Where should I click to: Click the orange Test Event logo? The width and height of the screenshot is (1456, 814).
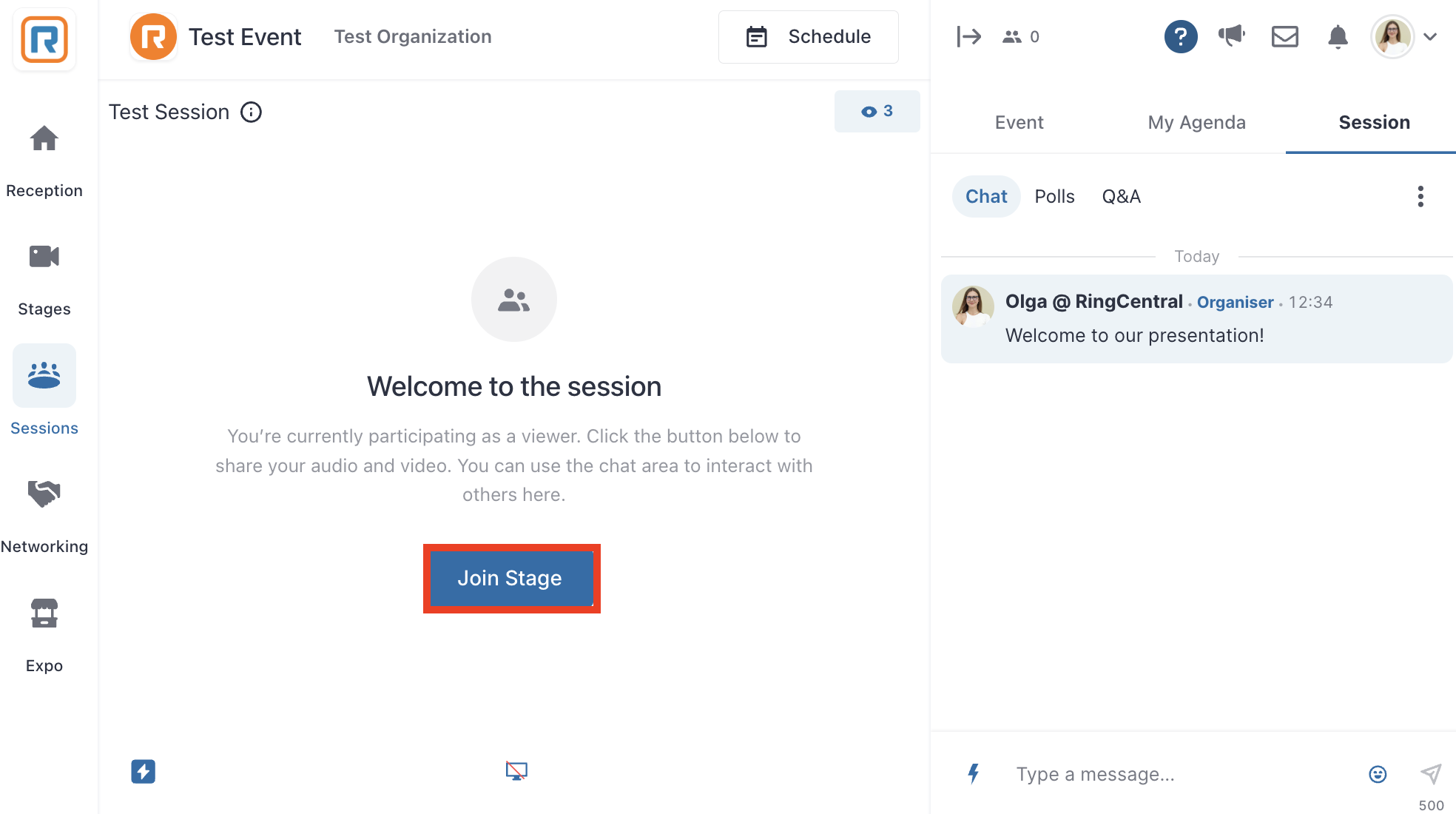[x=153, y=36]
